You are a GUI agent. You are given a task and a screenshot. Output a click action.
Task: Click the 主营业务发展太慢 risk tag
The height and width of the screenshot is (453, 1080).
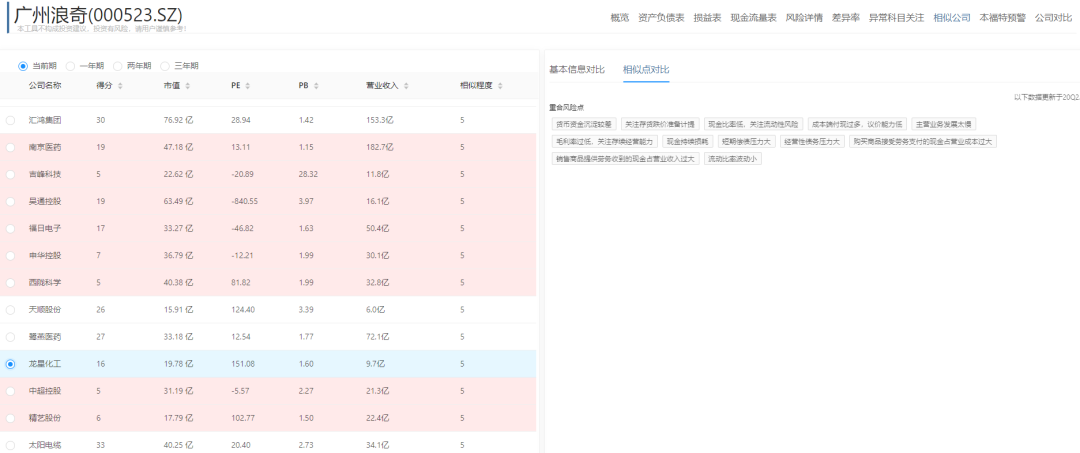click(x=944, y=125)
